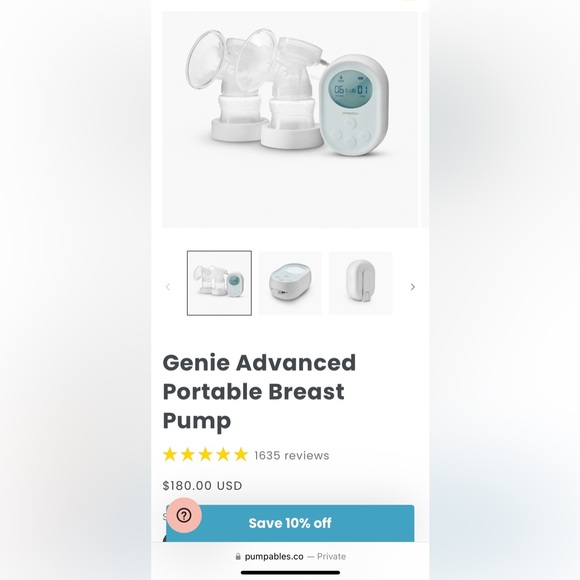580x580 pixels.
Task: Select the thumbnail showing pump with bottles
Action: [219, 283]
